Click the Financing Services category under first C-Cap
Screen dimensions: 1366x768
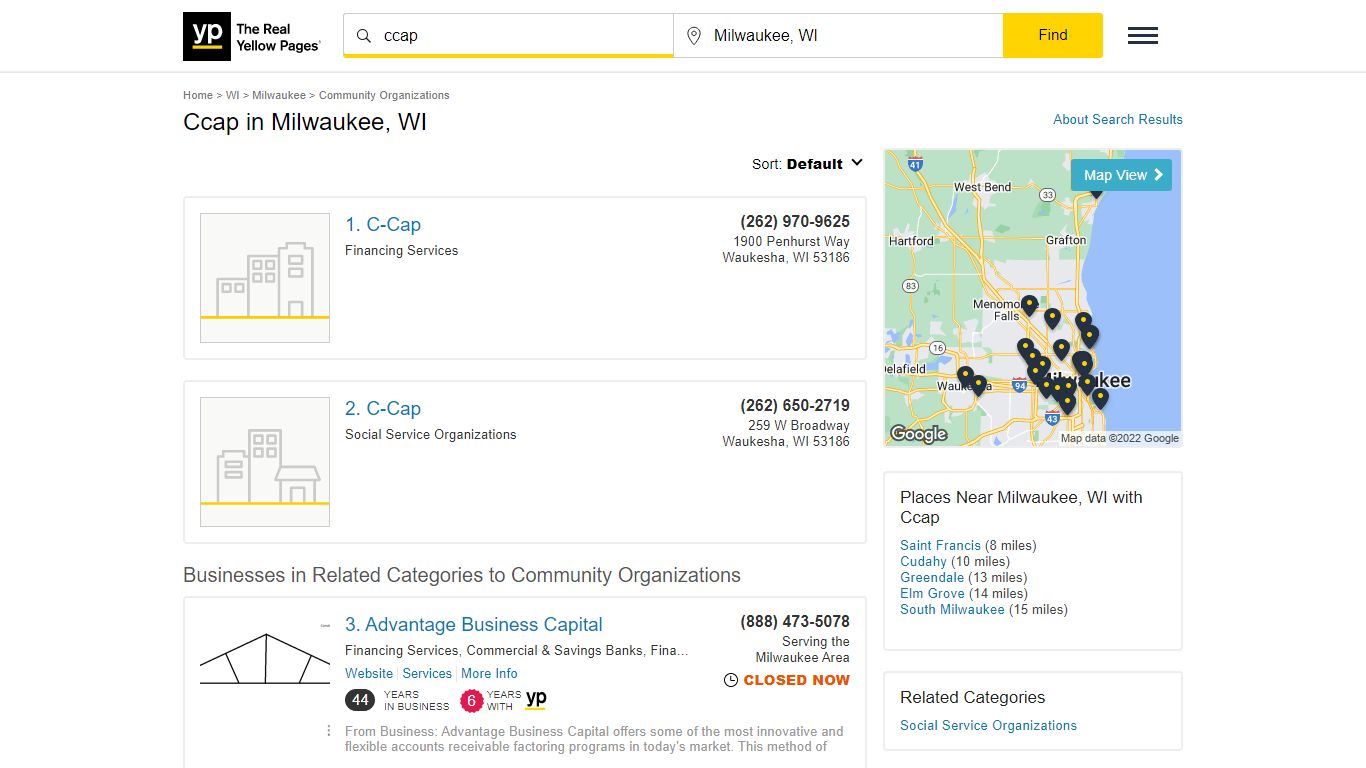pyautogui.click(x=401, y=250)
